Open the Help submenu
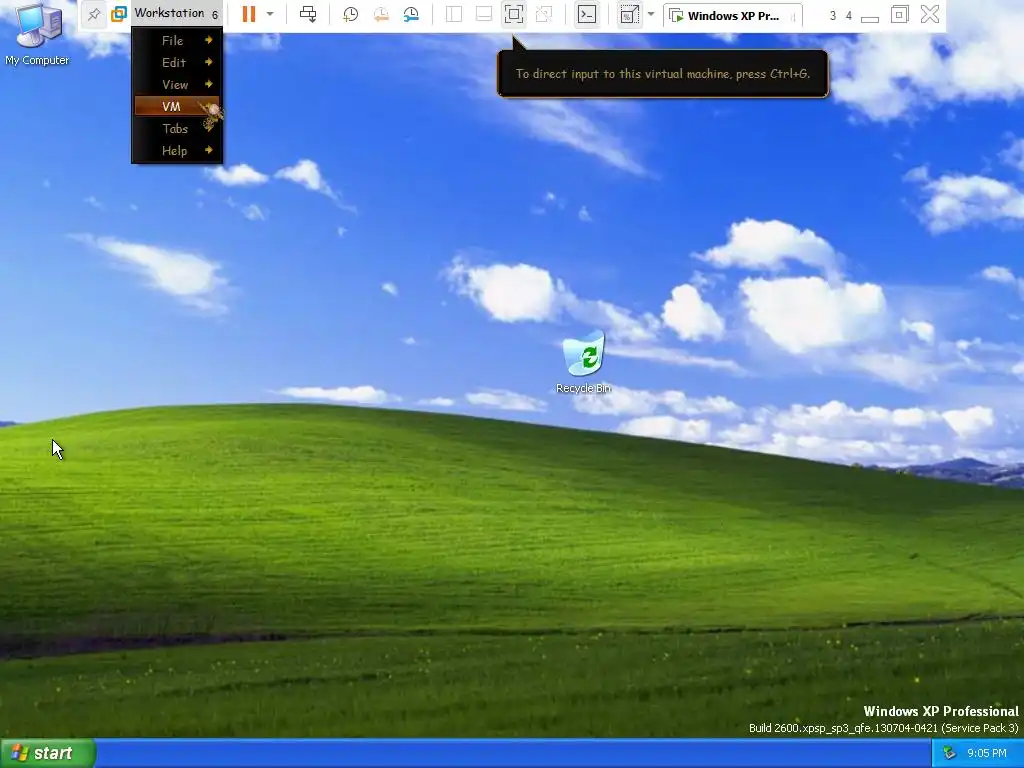Viewport: 1024px width, 768px height. tap(177, 151)
